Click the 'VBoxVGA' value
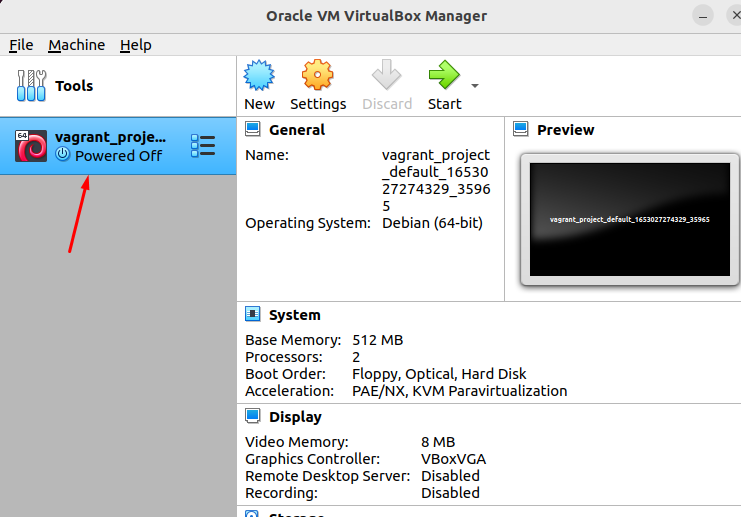Screen dimensions: 741x517 [x=453, y=459]
